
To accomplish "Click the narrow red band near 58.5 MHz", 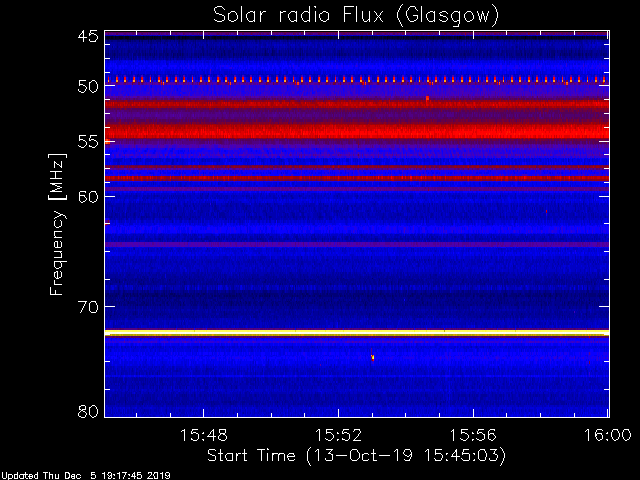I will 357,178.
